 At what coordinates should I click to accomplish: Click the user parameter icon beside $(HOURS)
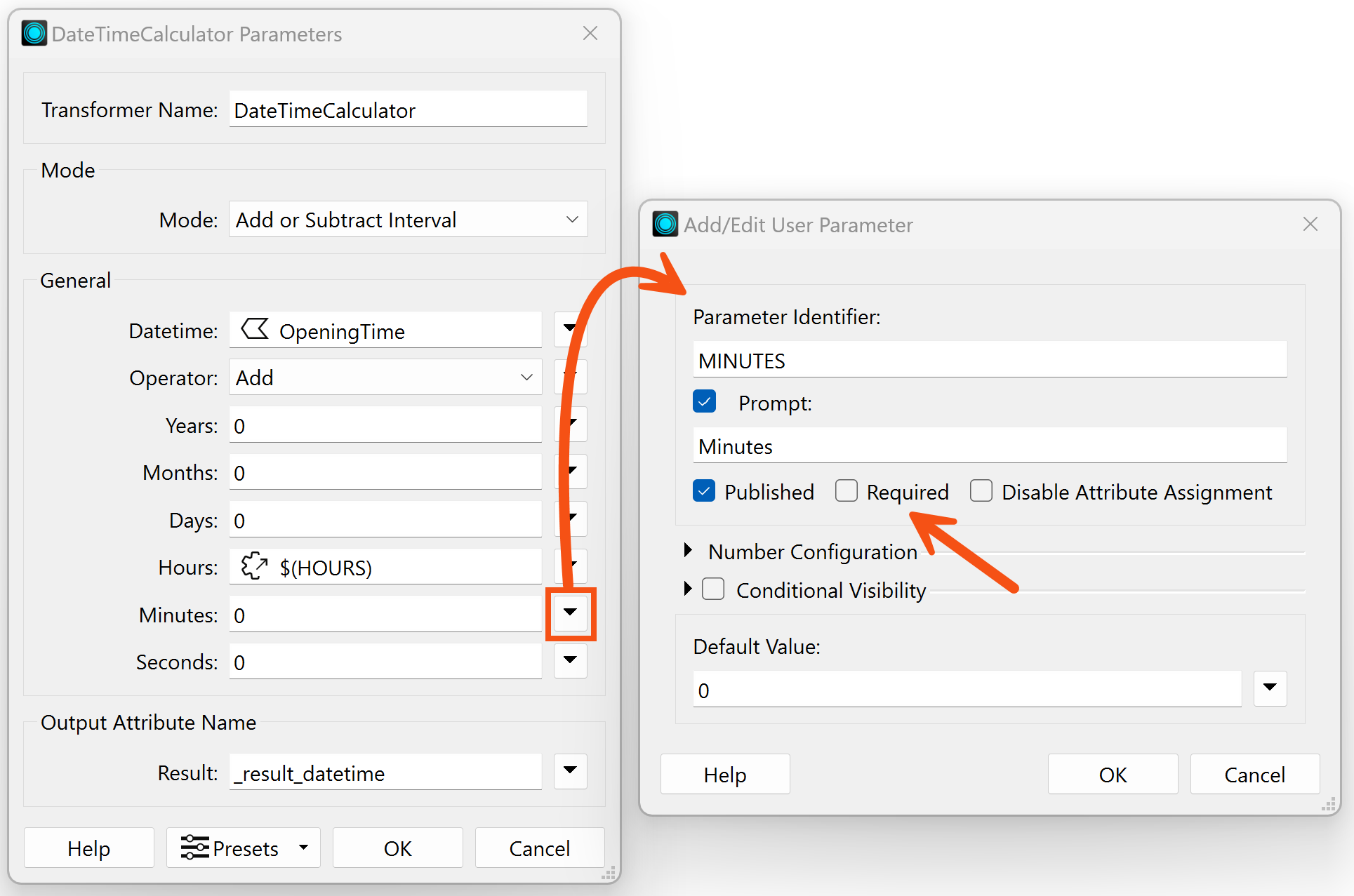253,566
